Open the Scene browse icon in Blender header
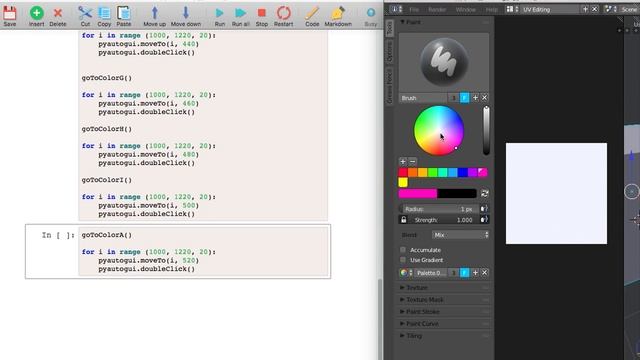 (x=611, y=9)
